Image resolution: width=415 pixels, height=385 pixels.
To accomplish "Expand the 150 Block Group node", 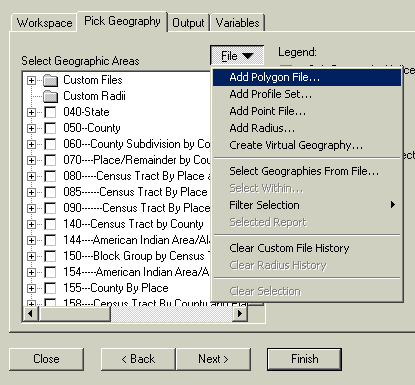I will (31, 256).
